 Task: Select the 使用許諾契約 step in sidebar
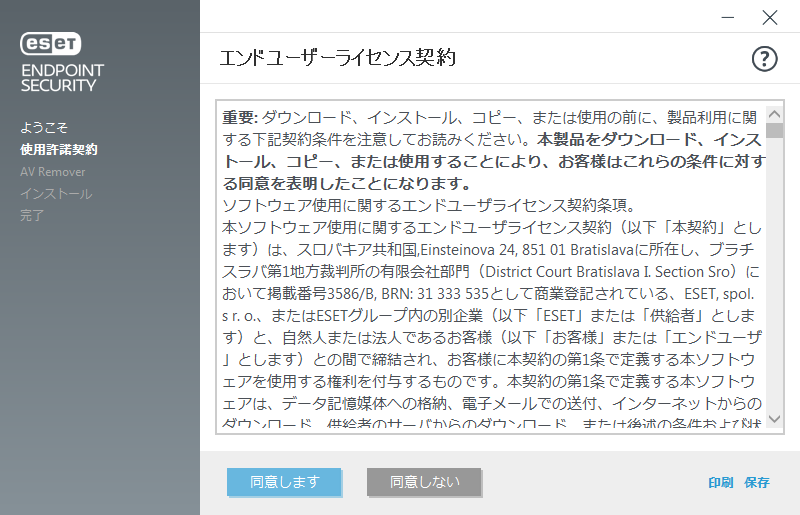59,150
